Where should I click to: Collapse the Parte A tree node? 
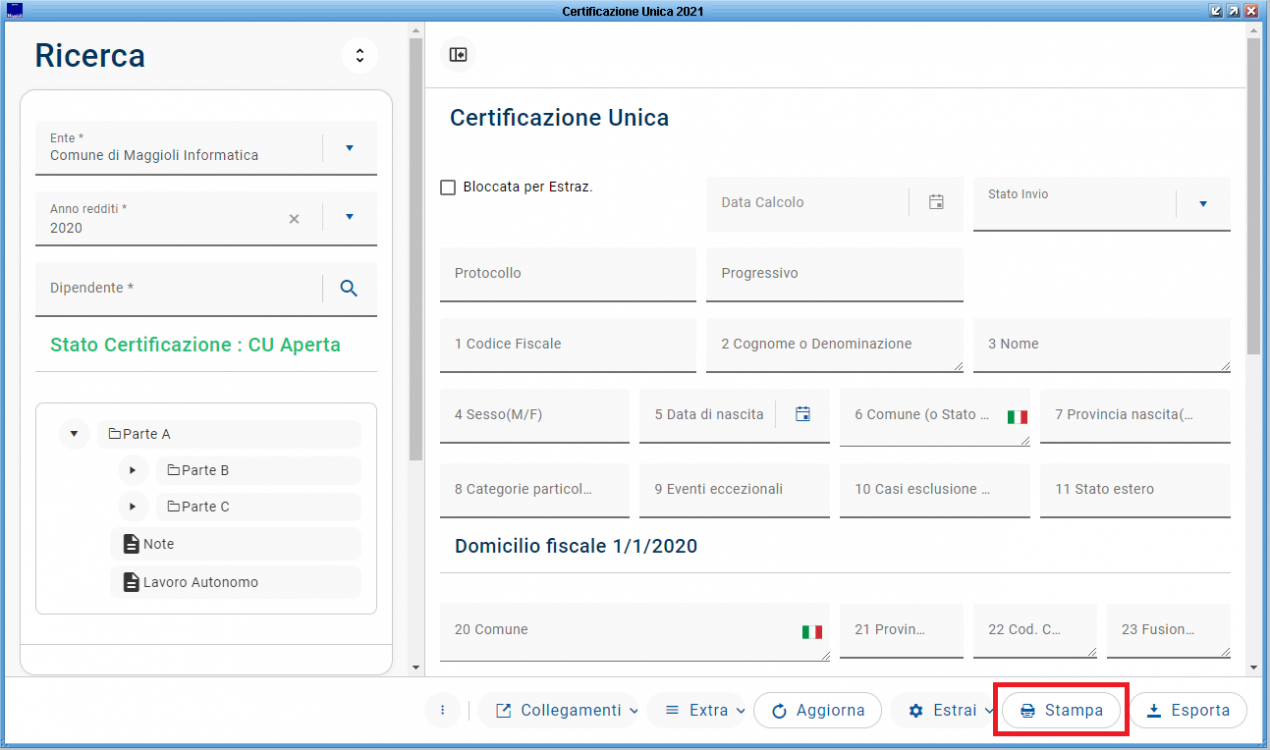(74, 434)
